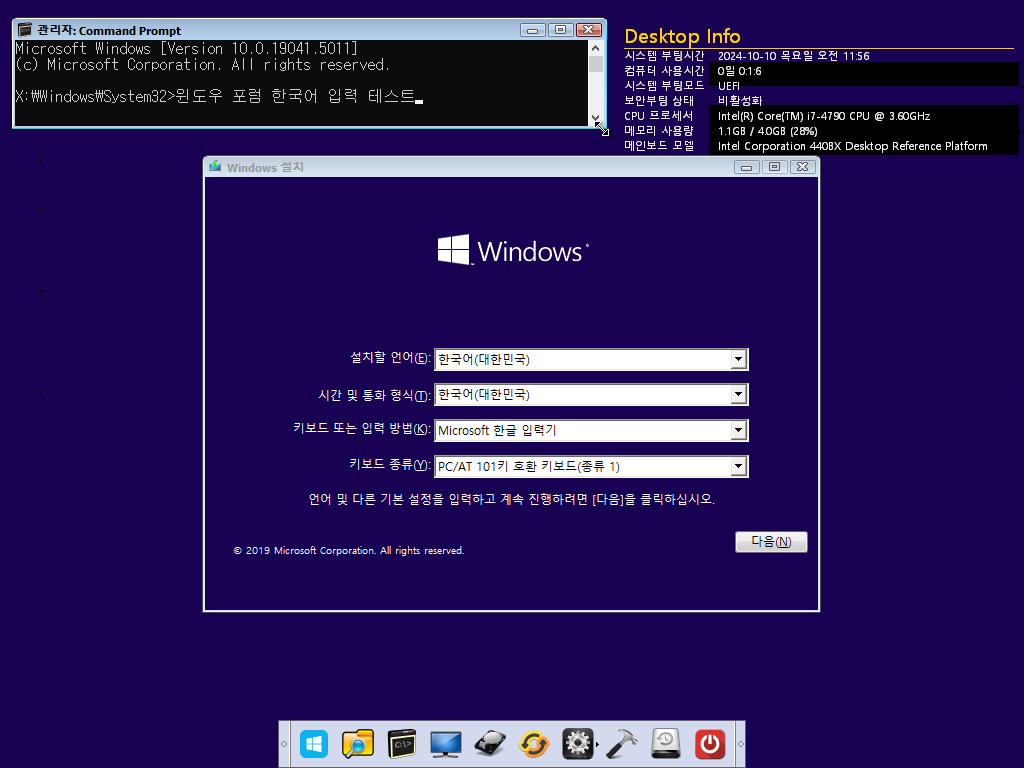This screenshot has width=1024, height=768.
Task: Minimize the Command Prompt window
Action: tap(532, 30)
